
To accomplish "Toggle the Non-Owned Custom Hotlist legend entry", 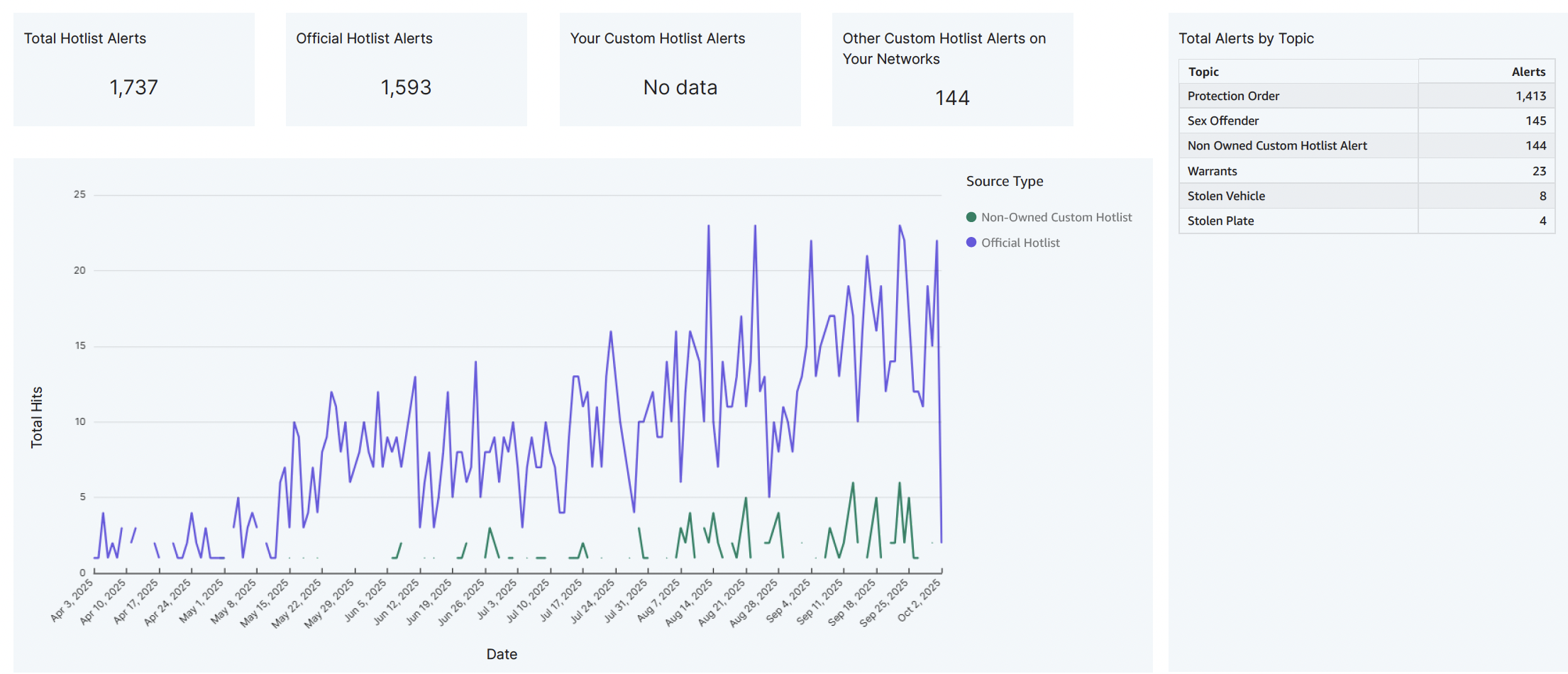I will [x=1057, y=217].
